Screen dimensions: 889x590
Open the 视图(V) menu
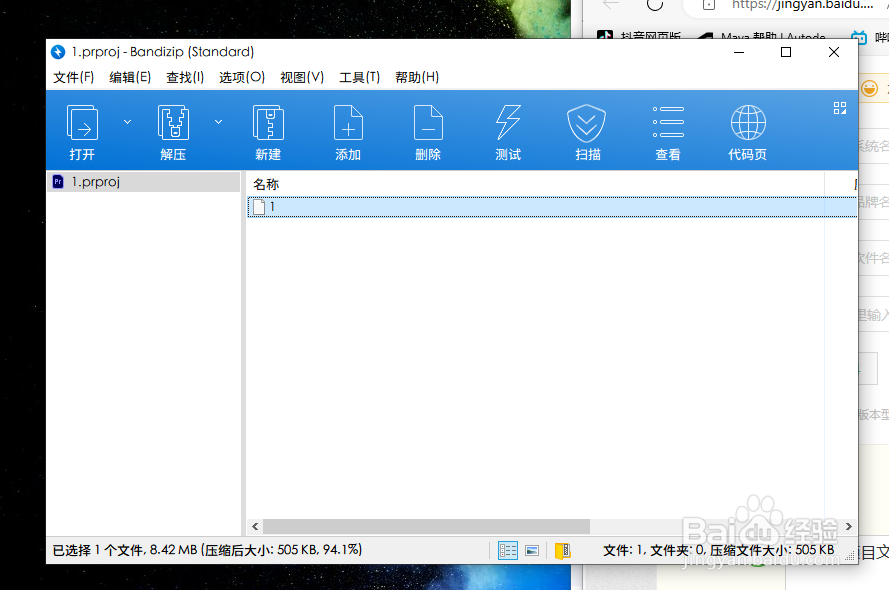tap(302, 77)
